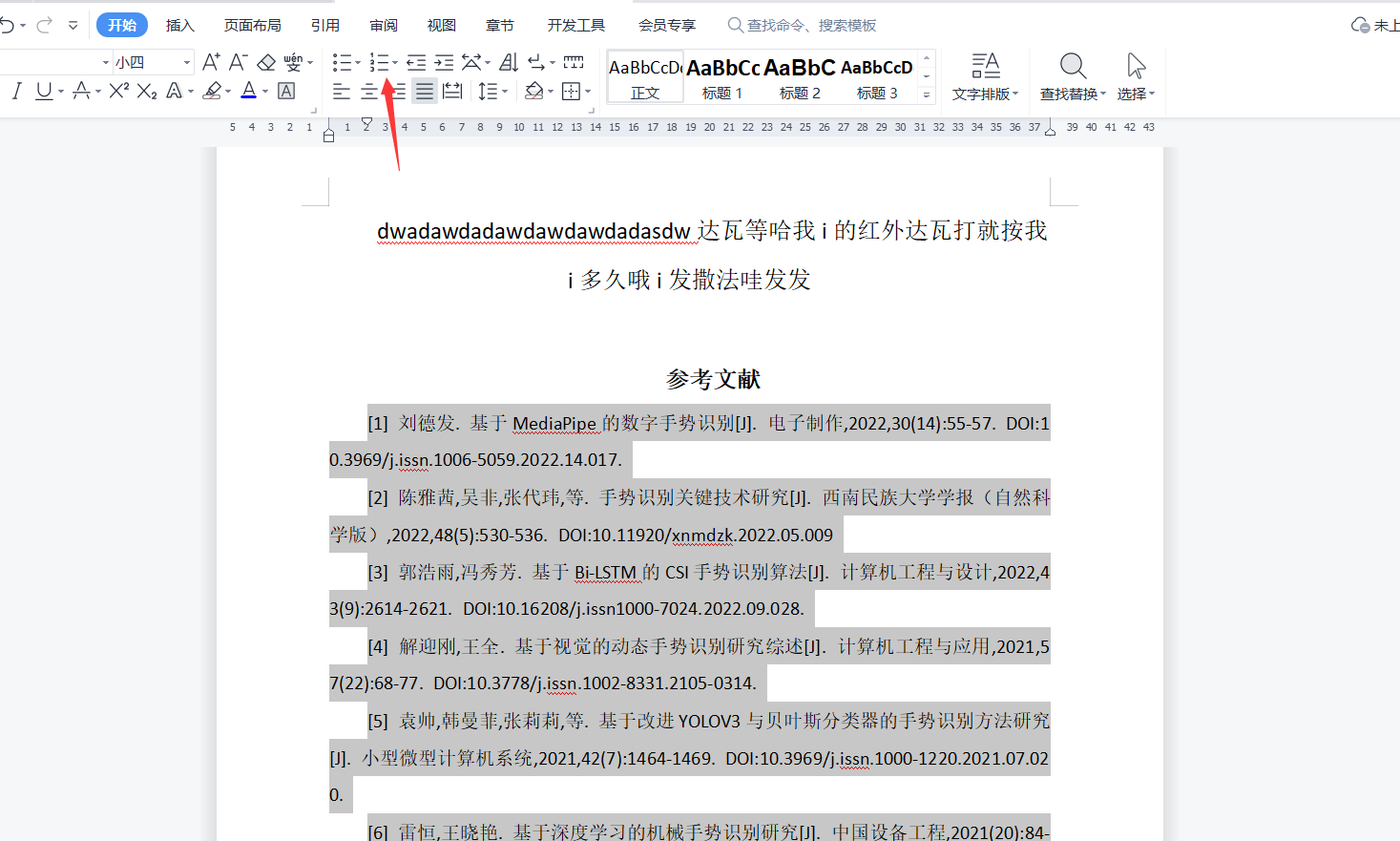
Task: Apply text effects with outlined A
Action: pyautogui.click(x=174, y=91)
